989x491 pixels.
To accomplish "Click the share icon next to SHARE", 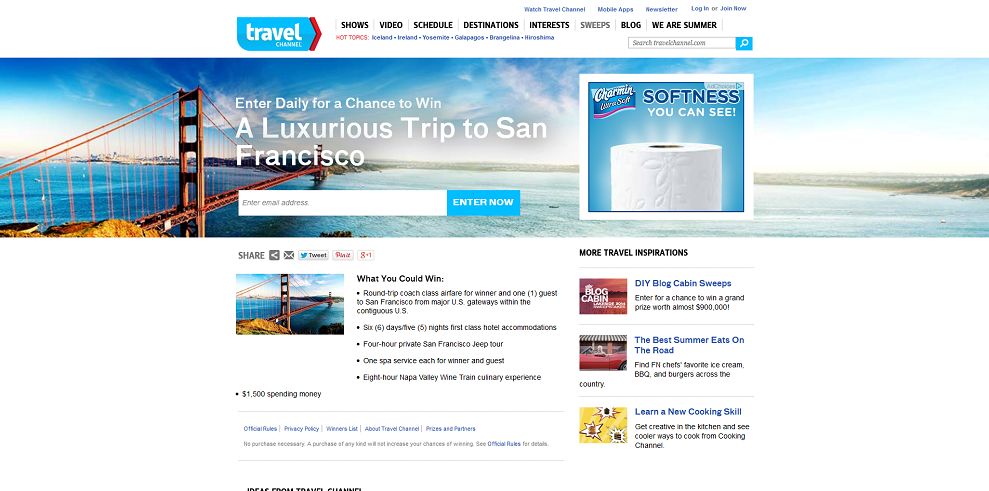I will [x=274, y=255].
